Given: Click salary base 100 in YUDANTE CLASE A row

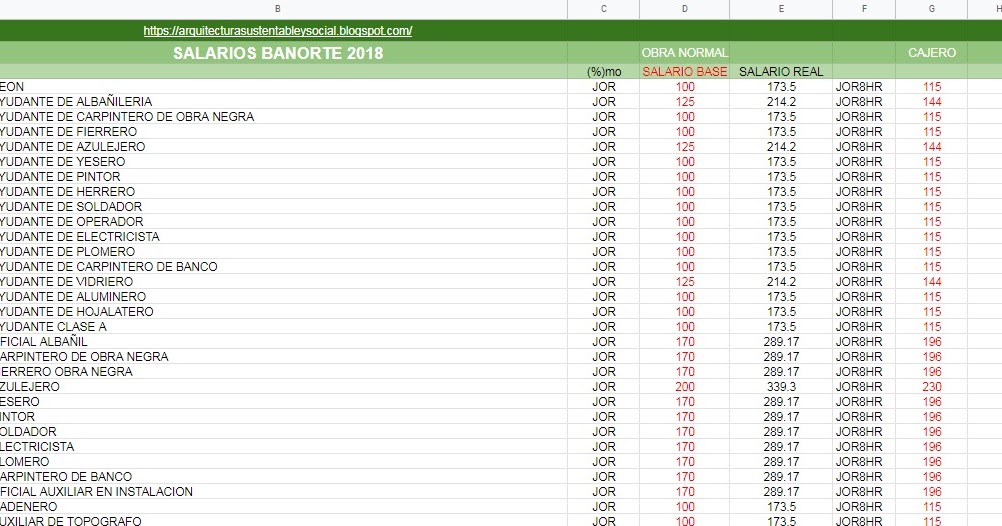Looking at the screenshot, I should (684, 327).
